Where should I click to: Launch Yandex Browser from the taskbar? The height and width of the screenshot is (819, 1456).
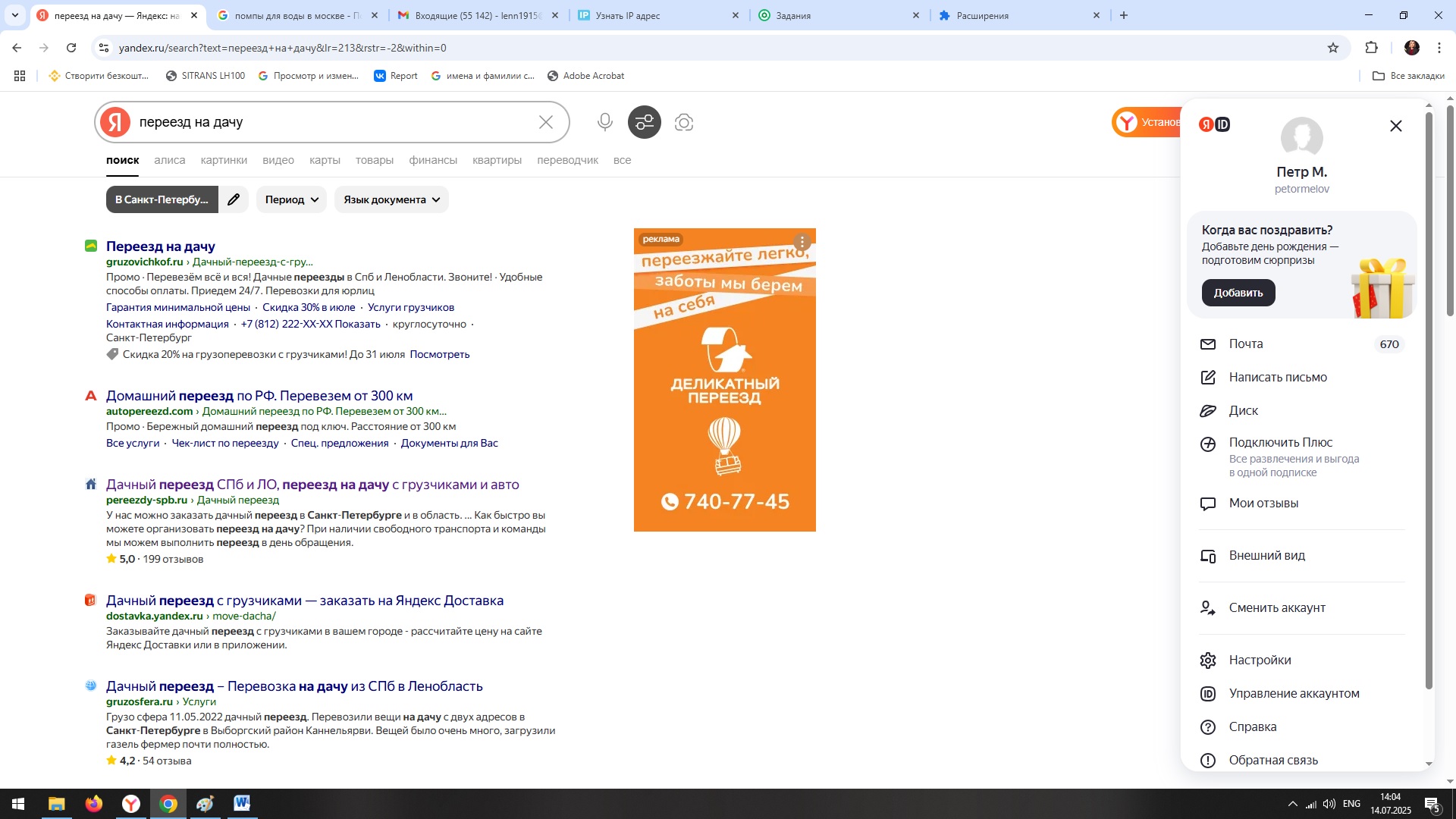coord(131,804)
